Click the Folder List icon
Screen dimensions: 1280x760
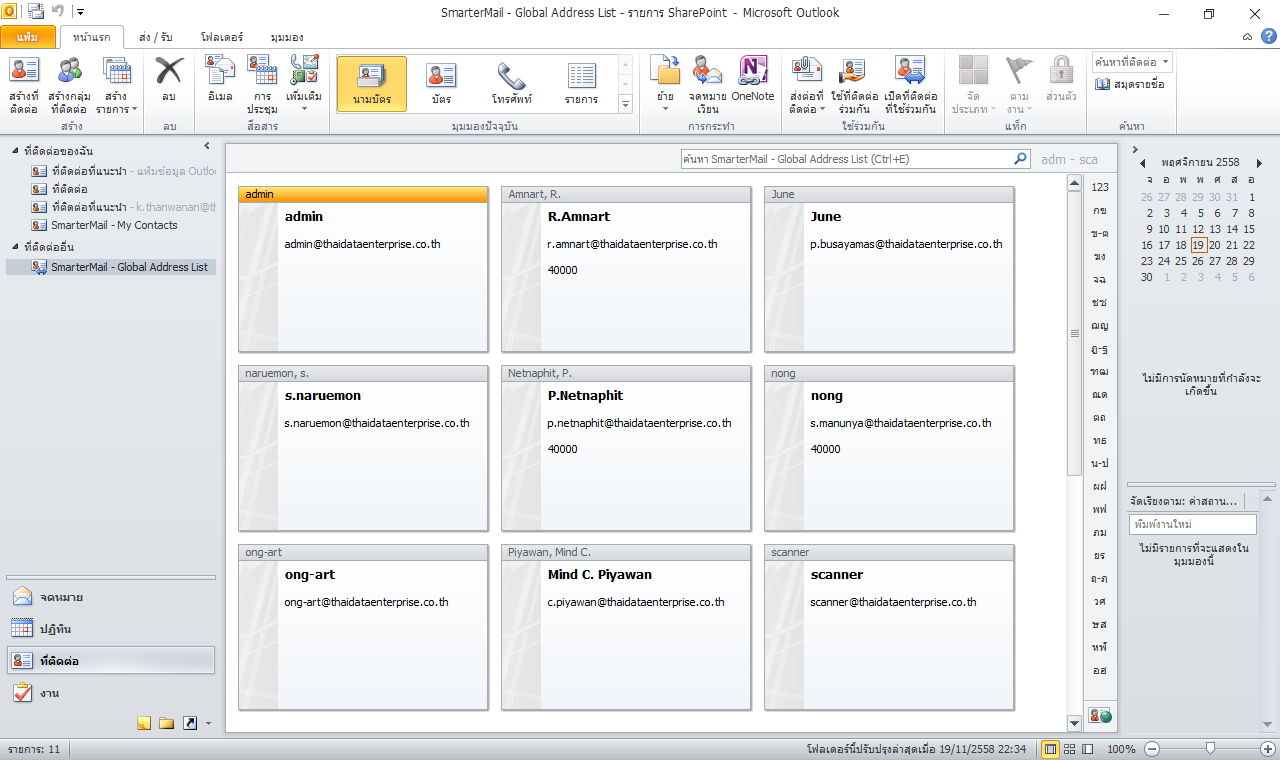point(166,723)
